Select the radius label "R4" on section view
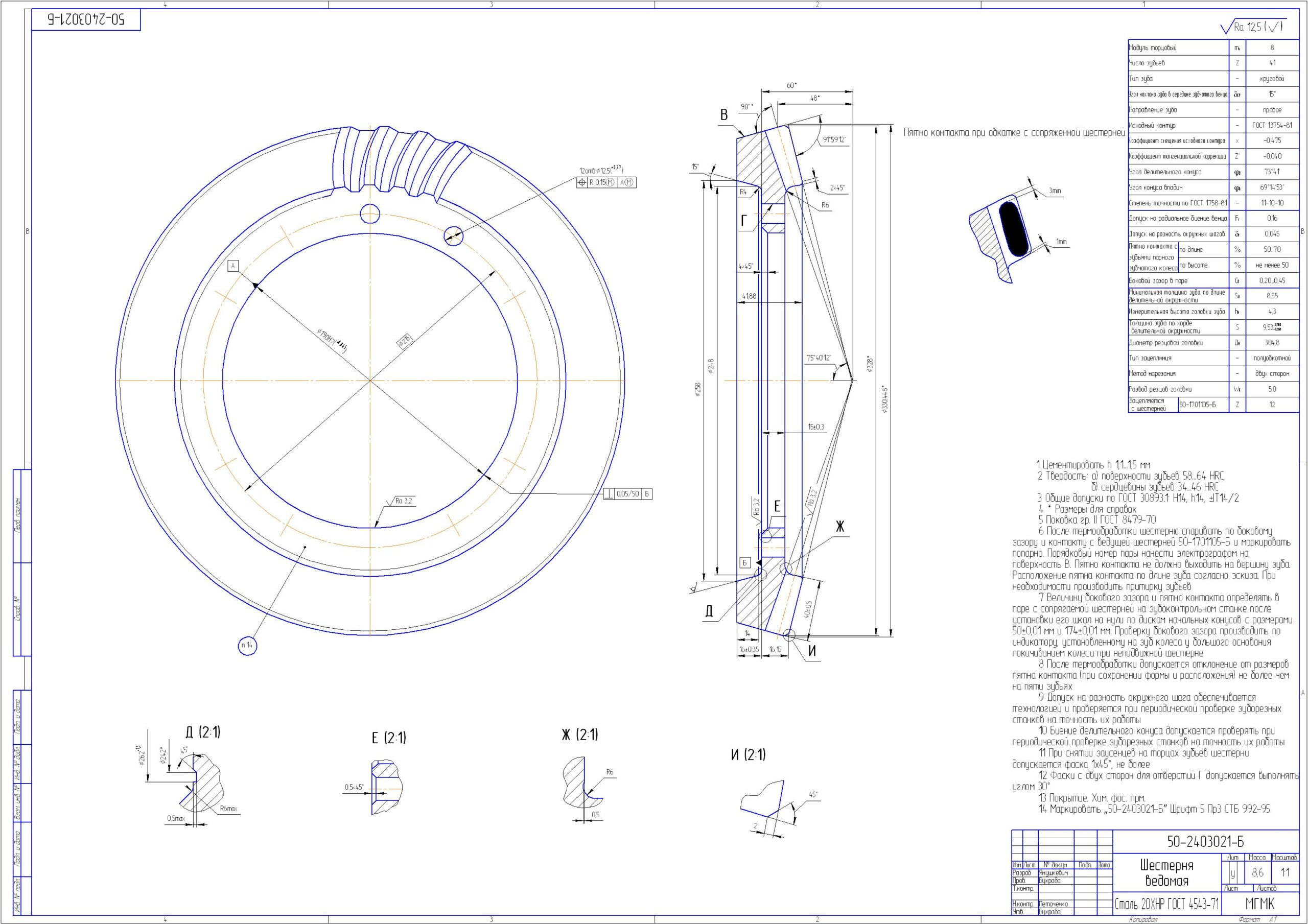Viewport: 1308px width, 924px height. click(x=743, y=192)
